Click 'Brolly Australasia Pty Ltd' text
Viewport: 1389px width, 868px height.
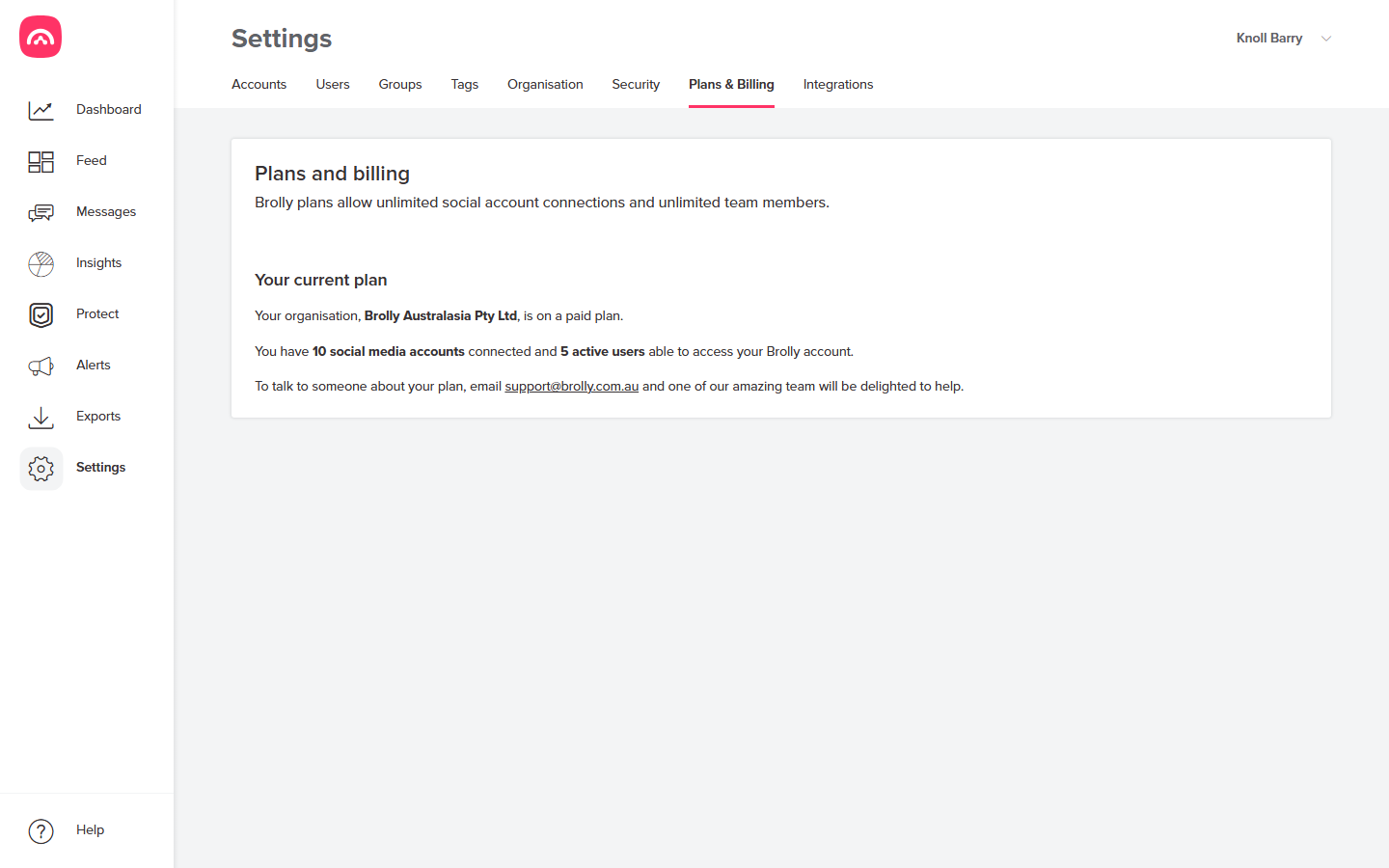click(x=441, y=315)
